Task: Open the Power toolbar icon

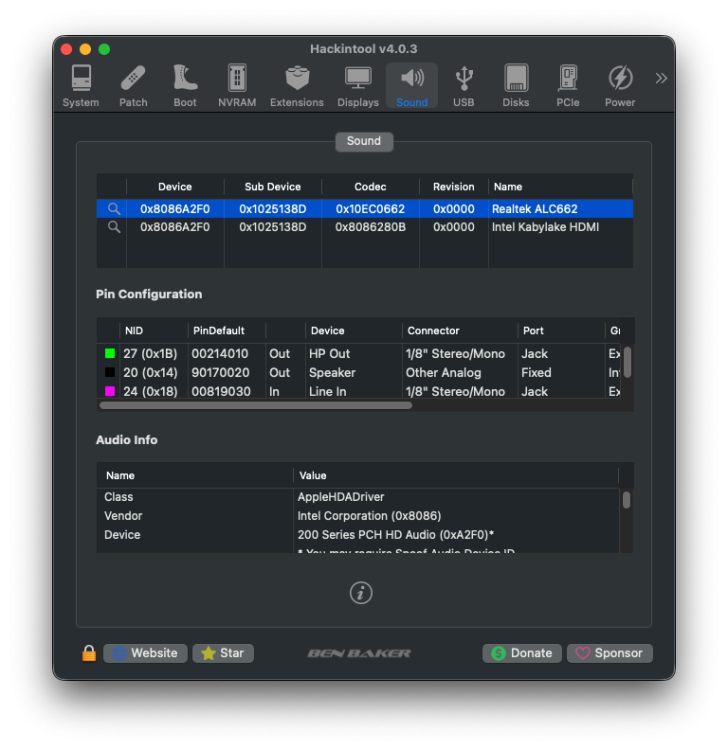Action: (620, 86)
